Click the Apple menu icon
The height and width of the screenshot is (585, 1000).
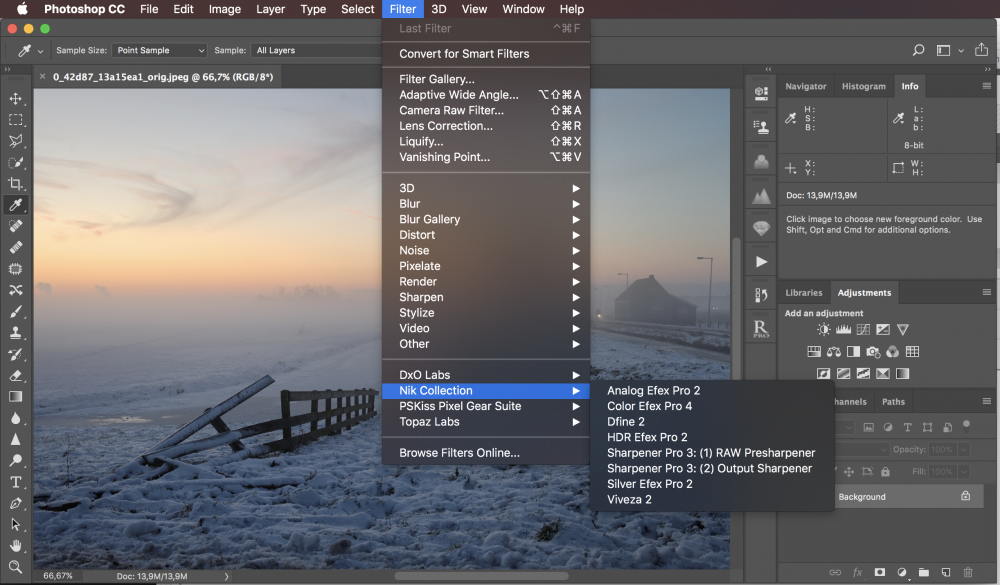pyautogui.click(x=22, y=9)
